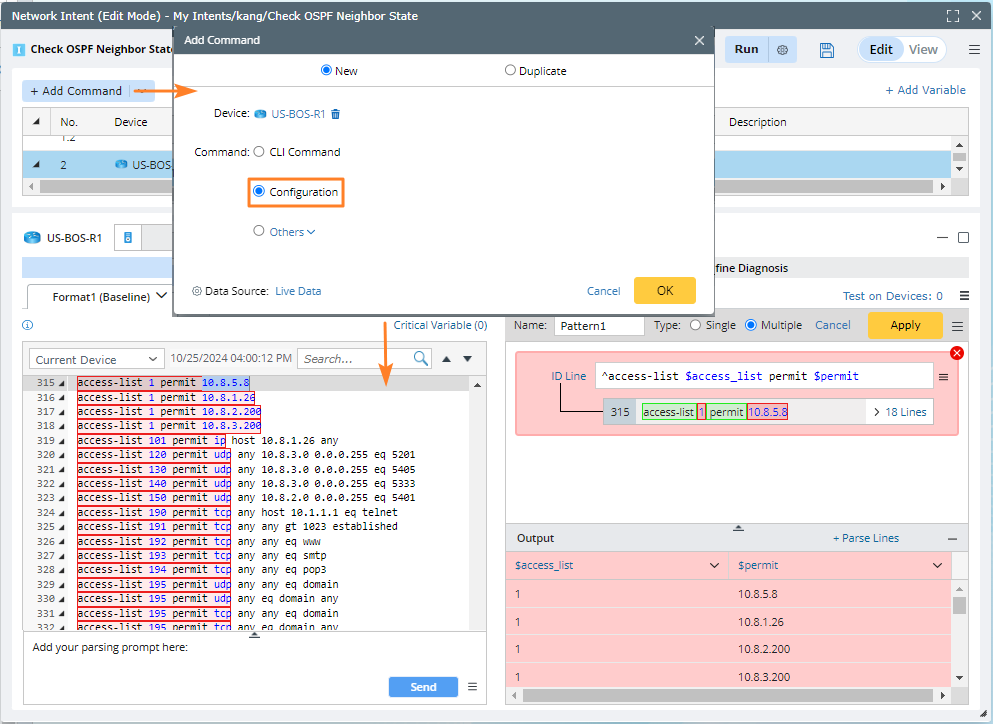Set pattern Type to Single
The height and width of the screenshot is (724, 993).
click(695, 325)
